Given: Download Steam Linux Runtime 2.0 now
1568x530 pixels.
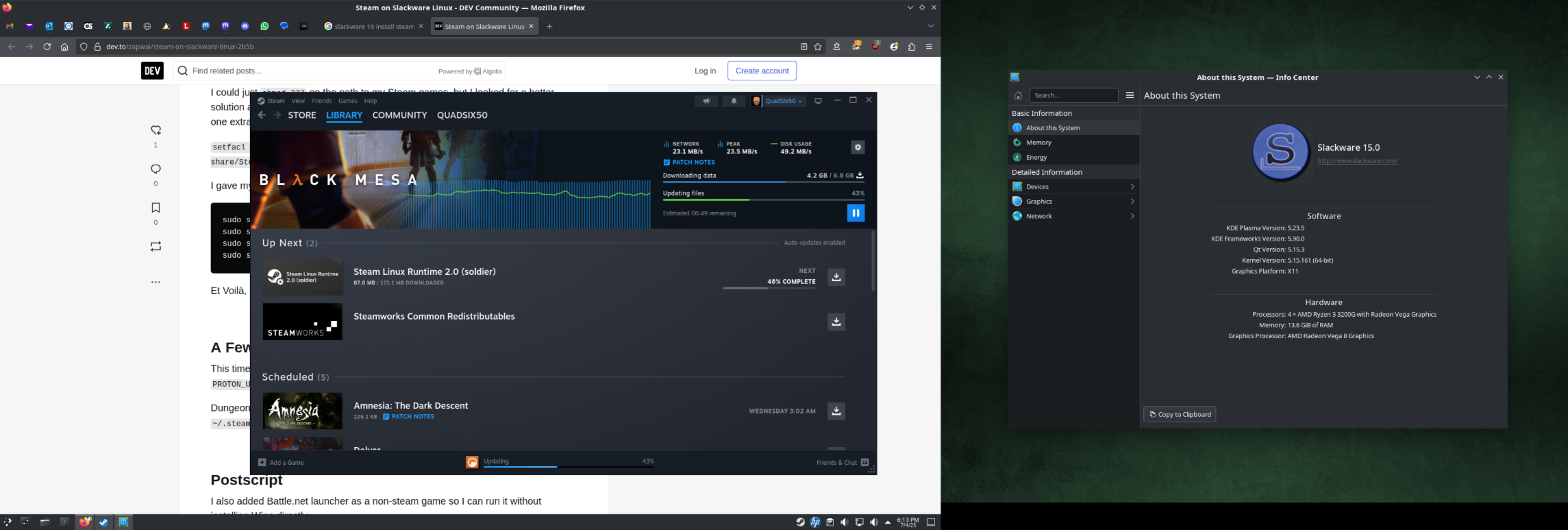Looking at the screenshot, I should pyautogui.click(x=836, y=277).
